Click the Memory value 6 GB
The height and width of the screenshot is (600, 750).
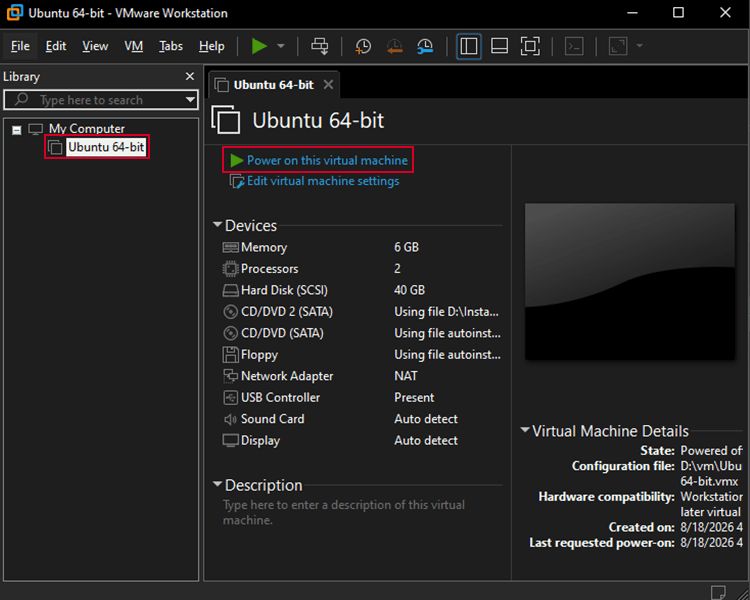[406, 247]
